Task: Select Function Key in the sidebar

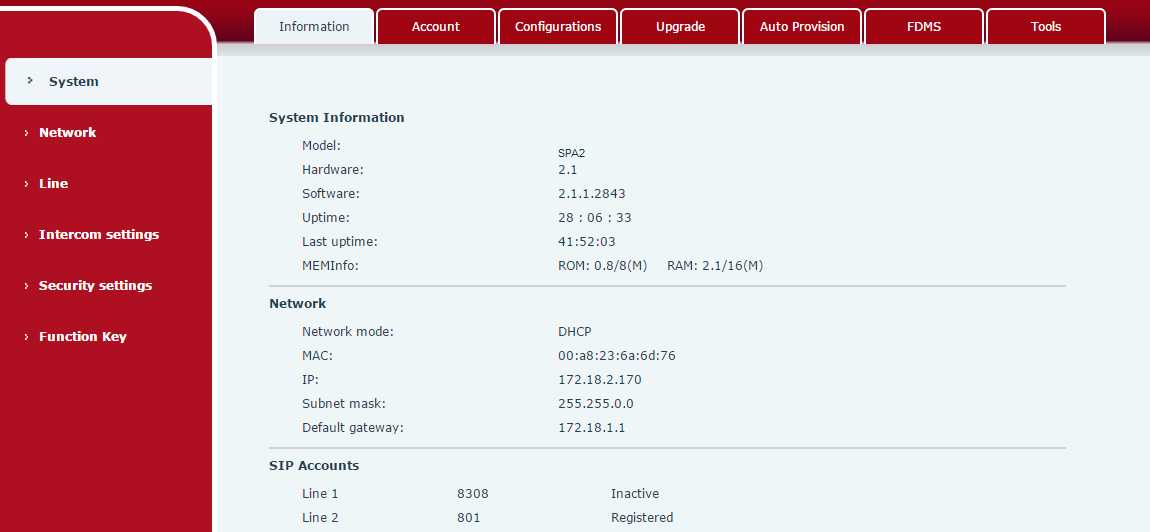Action: 82,337
